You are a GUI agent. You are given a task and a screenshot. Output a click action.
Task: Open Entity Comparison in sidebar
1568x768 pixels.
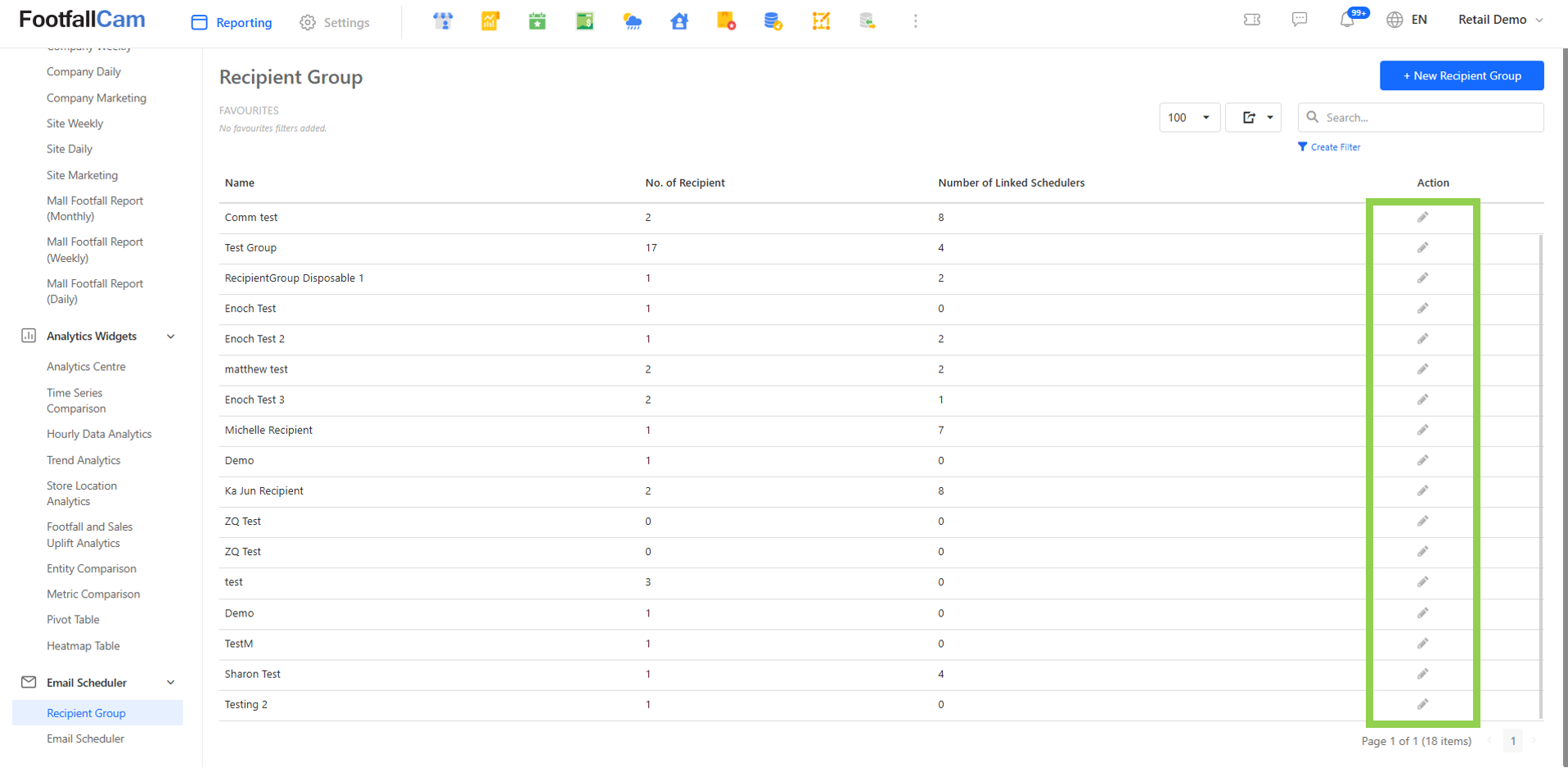[92, 569]
